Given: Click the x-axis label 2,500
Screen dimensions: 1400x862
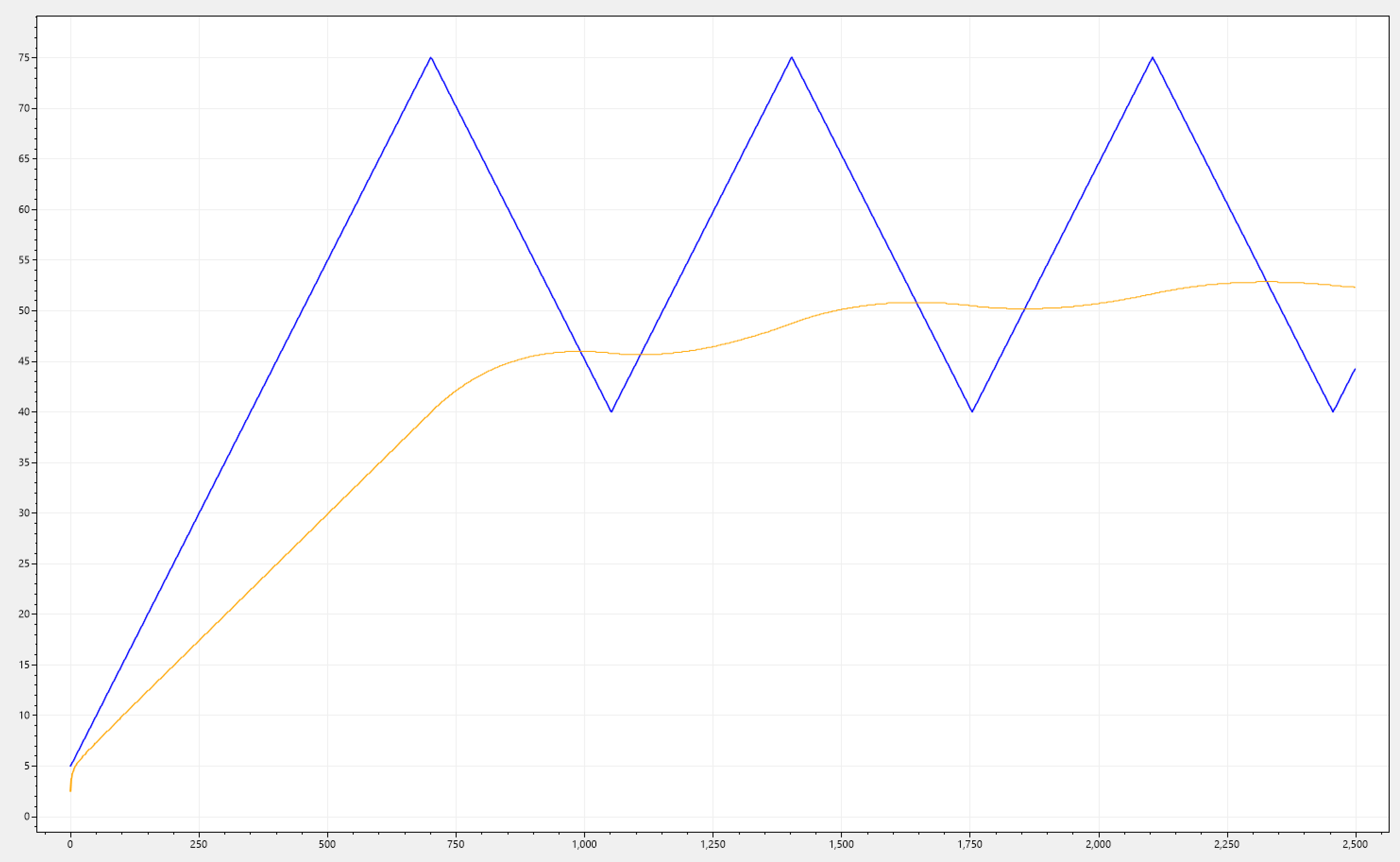Looking at the screenshot, I should [x=1356, y=845].
